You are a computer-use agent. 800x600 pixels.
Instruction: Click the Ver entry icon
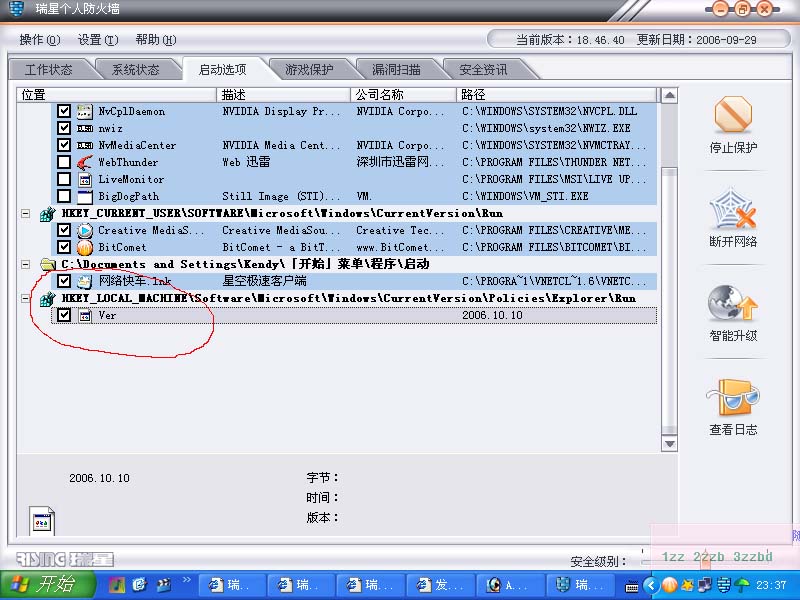85,316
